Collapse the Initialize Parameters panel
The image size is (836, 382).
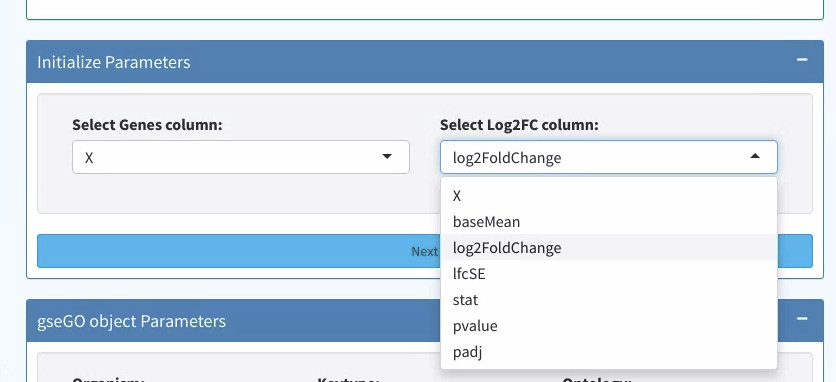point(802,60)
